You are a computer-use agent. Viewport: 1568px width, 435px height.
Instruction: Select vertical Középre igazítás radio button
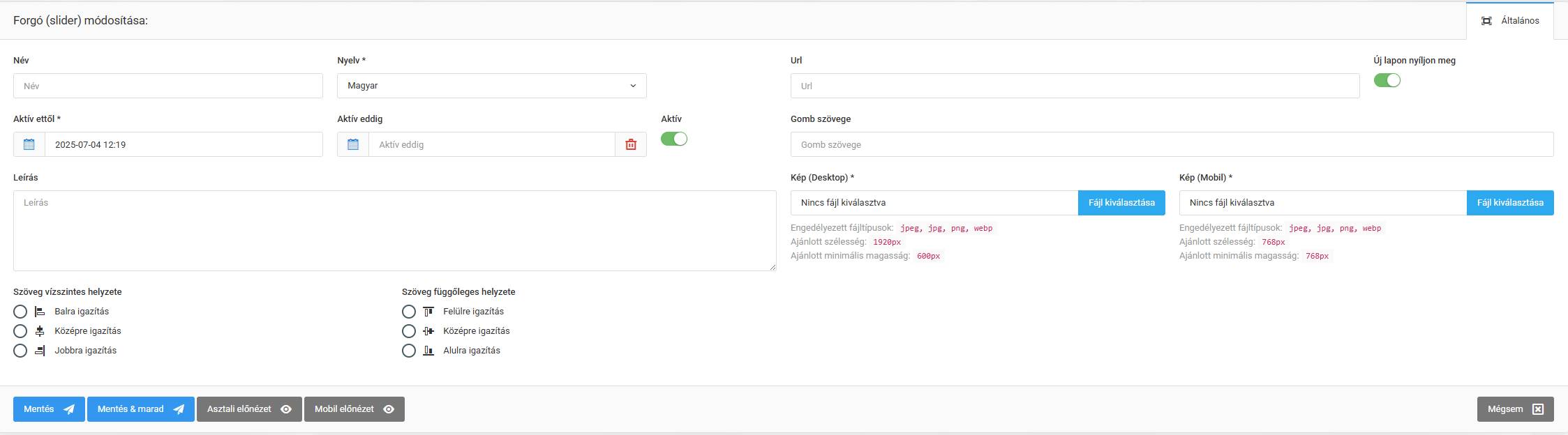[409, 331]
